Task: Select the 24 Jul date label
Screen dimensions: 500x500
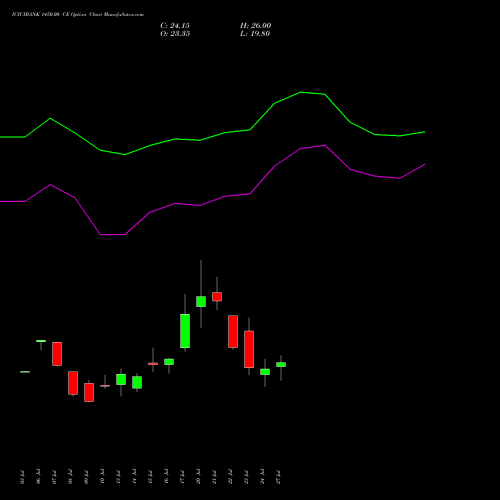Action: pyautogui.click(x=262, y=477)
